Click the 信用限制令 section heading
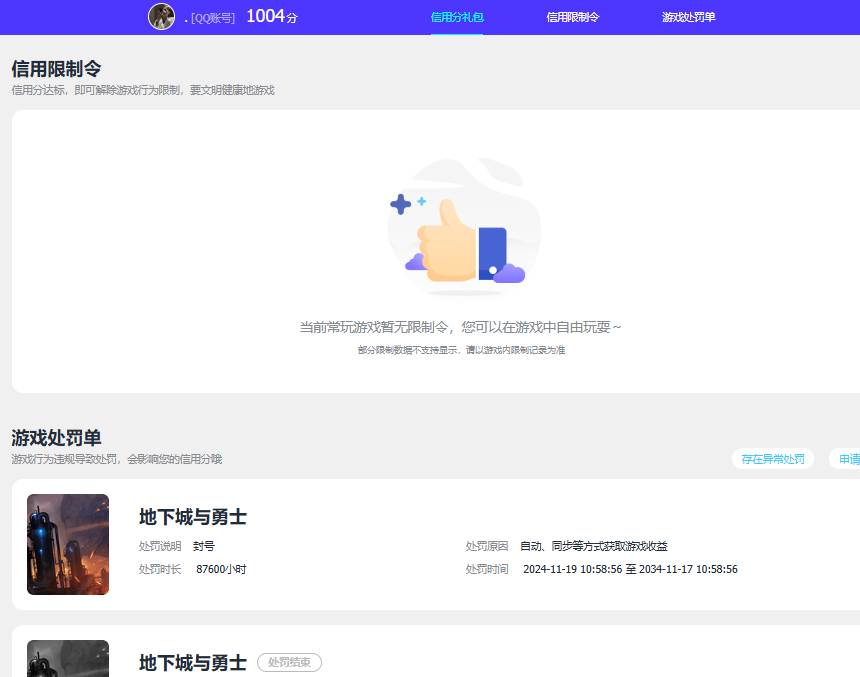 pyautogui.click(x=56, y=69)
